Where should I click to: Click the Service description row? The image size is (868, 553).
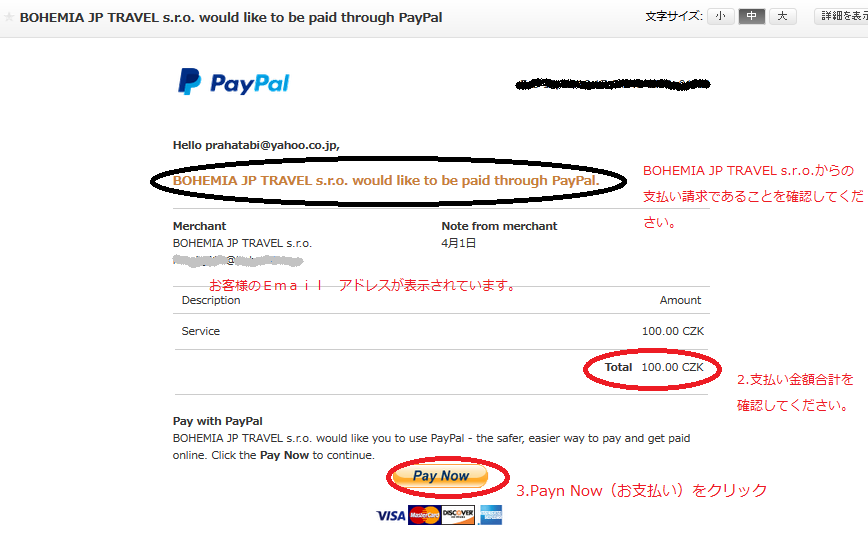(441, 331)
